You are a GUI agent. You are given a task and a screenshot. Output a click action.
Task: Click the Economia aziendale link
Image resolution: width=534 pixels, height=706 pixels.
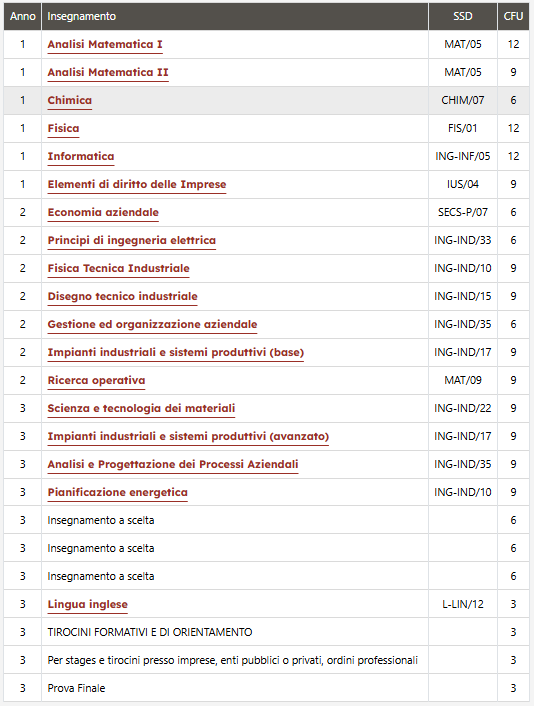(x=103, y=212)
